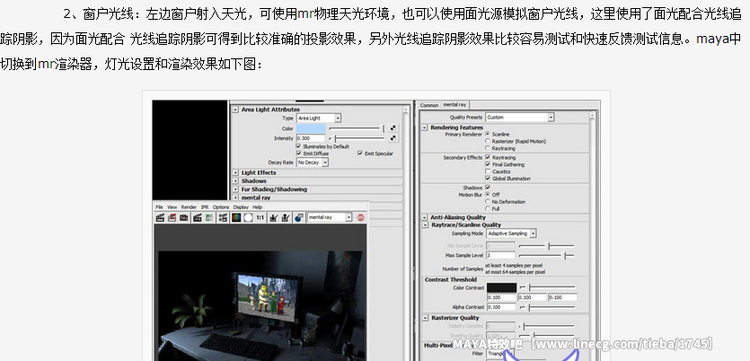This screenshot has height=361, width=750.
Task: Open the Render menu in render view
Action: (x=188, y=207)
